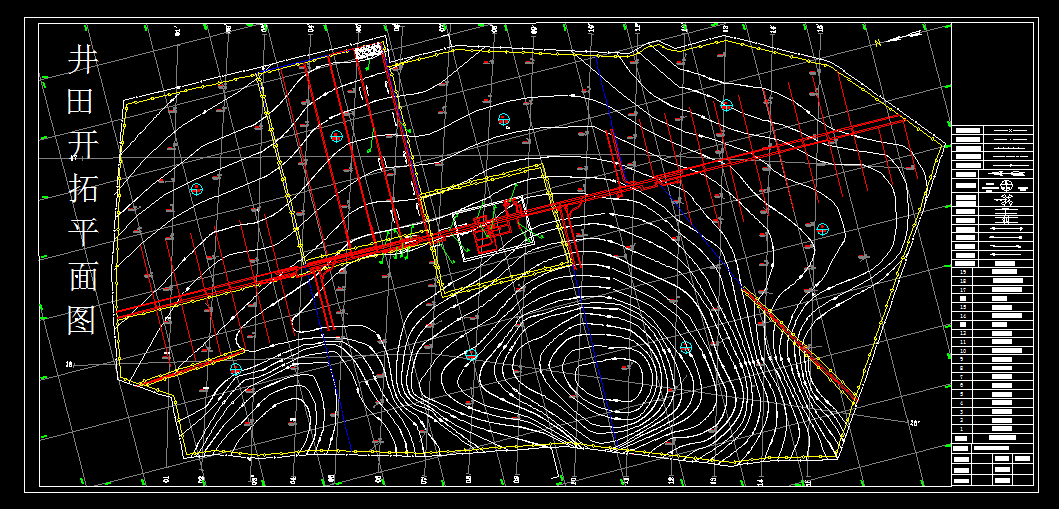Select legend table row numbered 11
Screen dimensions: 1059x509
993,342
